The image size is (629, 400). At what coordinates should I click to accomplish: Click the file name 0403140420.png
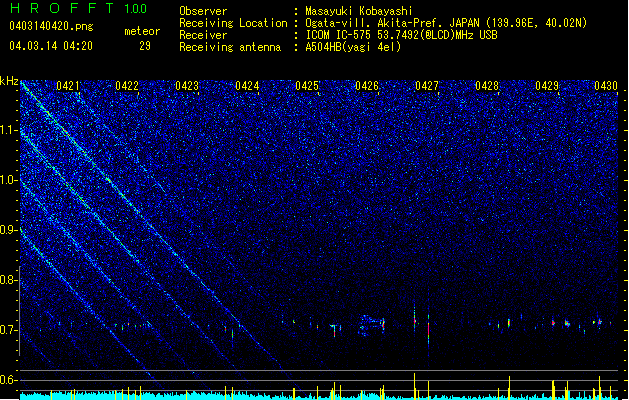point(51,26)
